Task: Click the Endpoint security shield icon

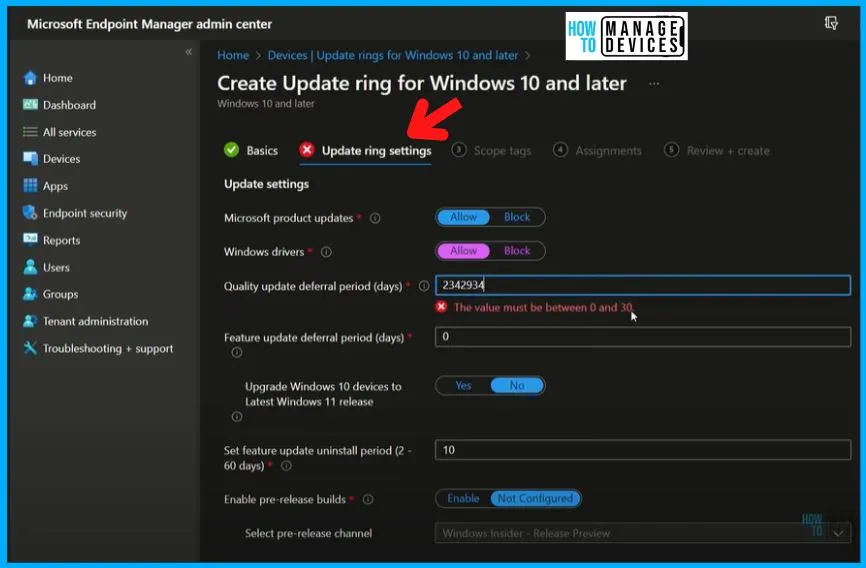Action: click(30, 213)
